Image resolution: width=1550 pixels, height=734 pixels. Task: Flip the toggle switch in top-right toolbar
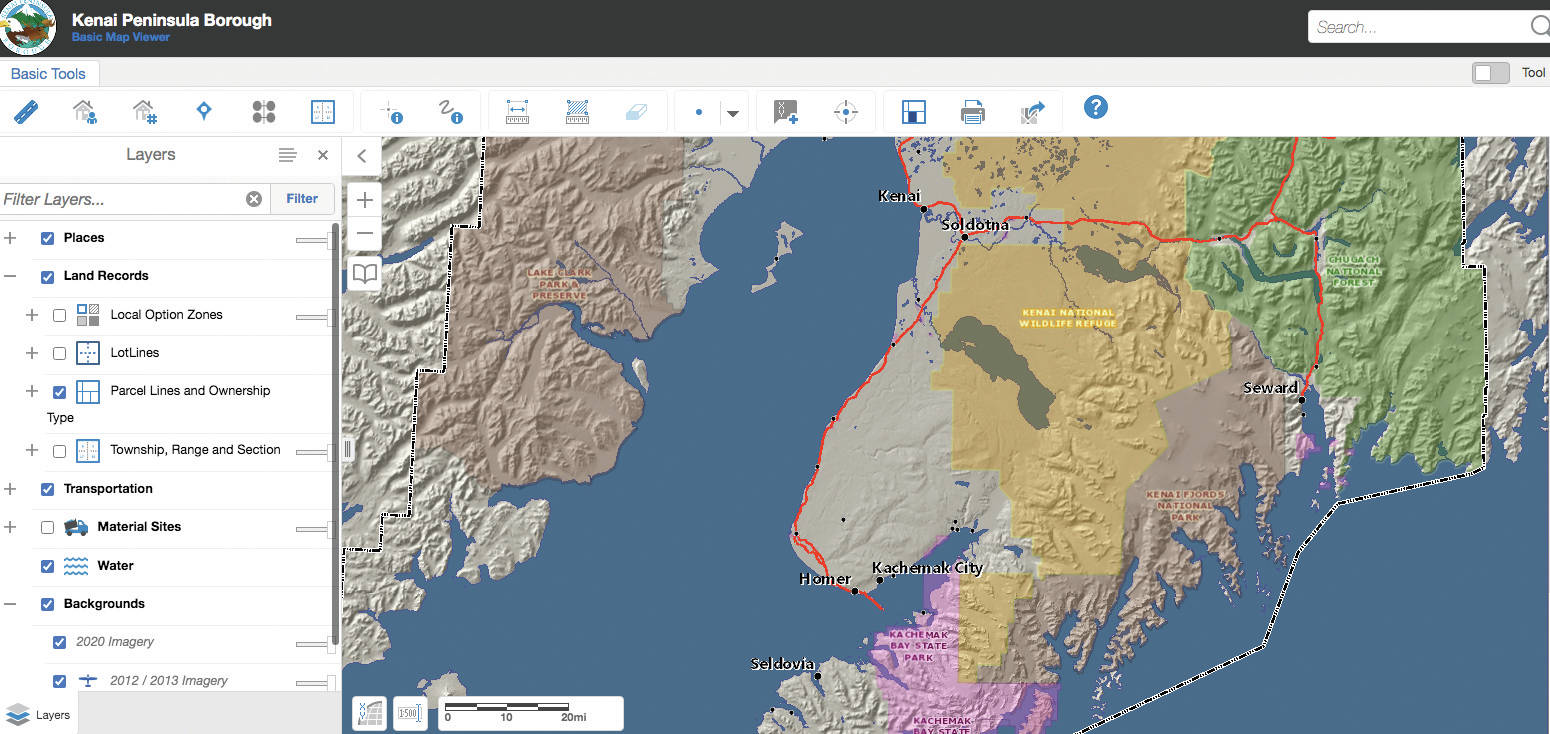coord(1490,73)
